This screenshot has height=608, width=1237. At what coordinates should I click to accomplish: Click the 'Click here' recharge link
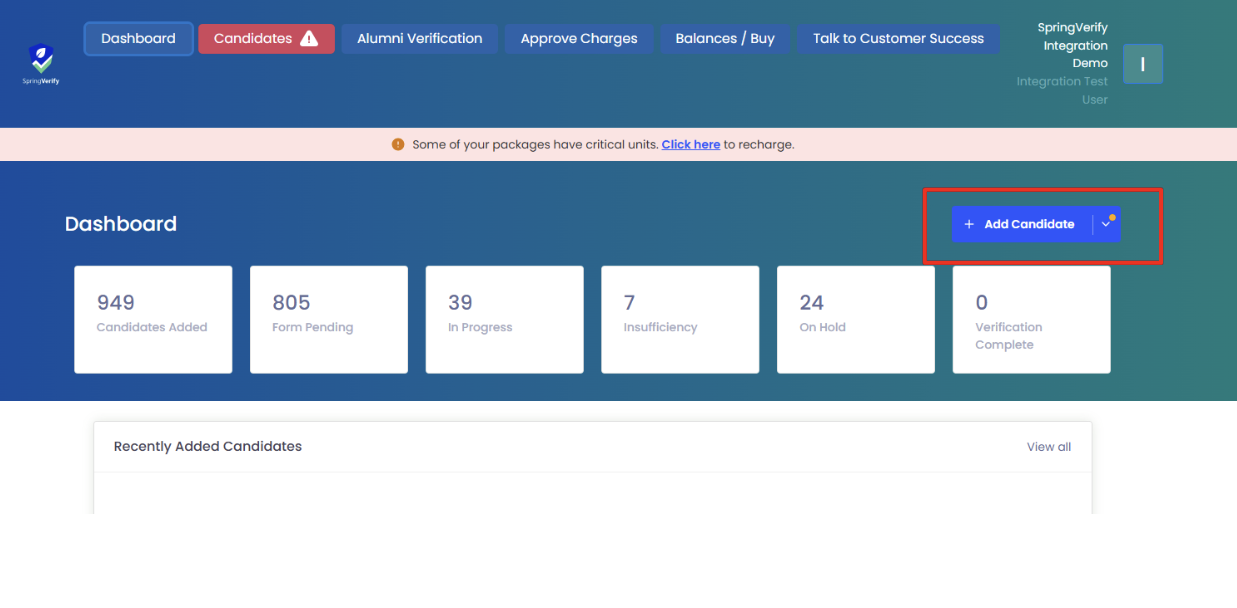click(x=690, y=144)
